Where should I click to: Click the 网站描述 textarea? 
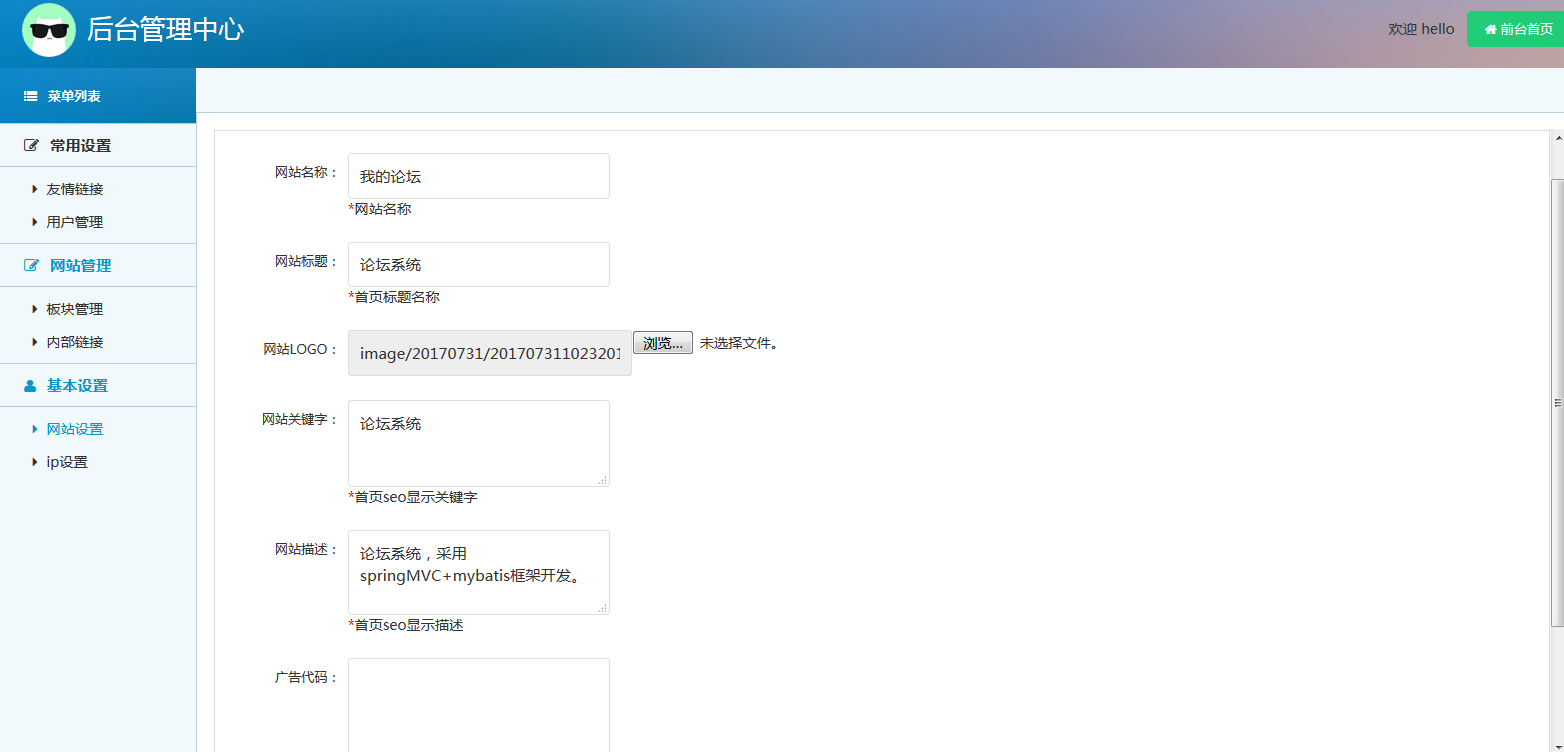478,572
